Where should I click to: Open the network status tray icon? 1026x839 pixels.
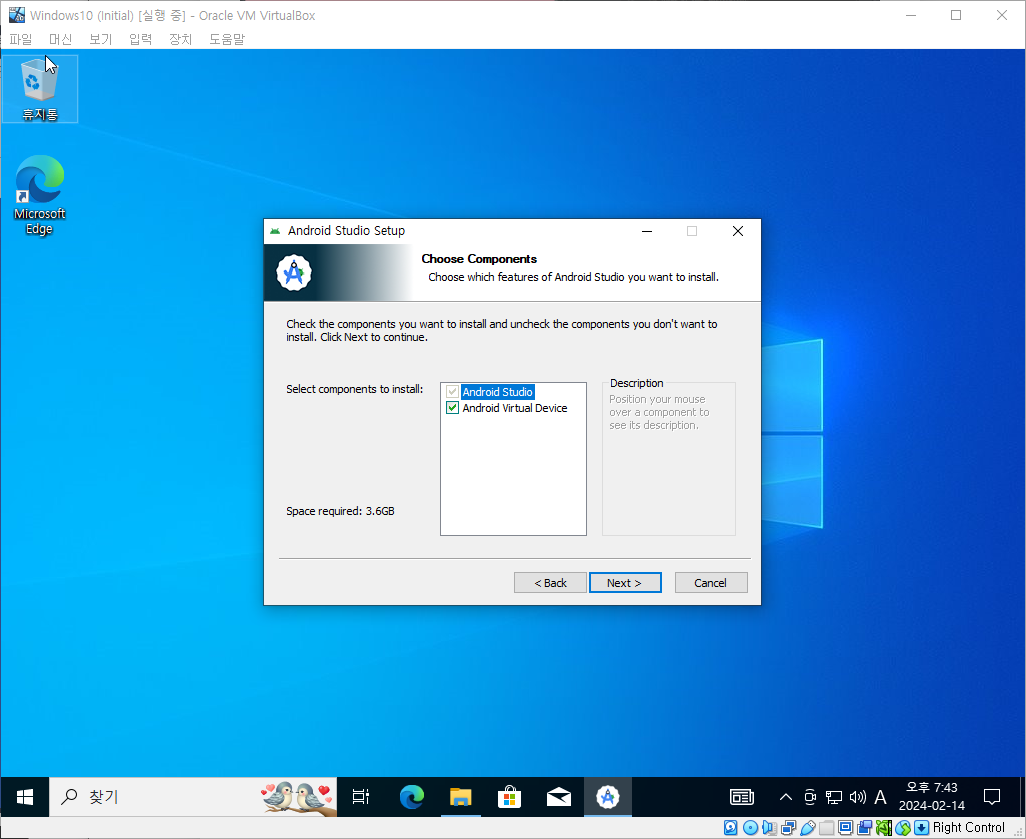834,796
